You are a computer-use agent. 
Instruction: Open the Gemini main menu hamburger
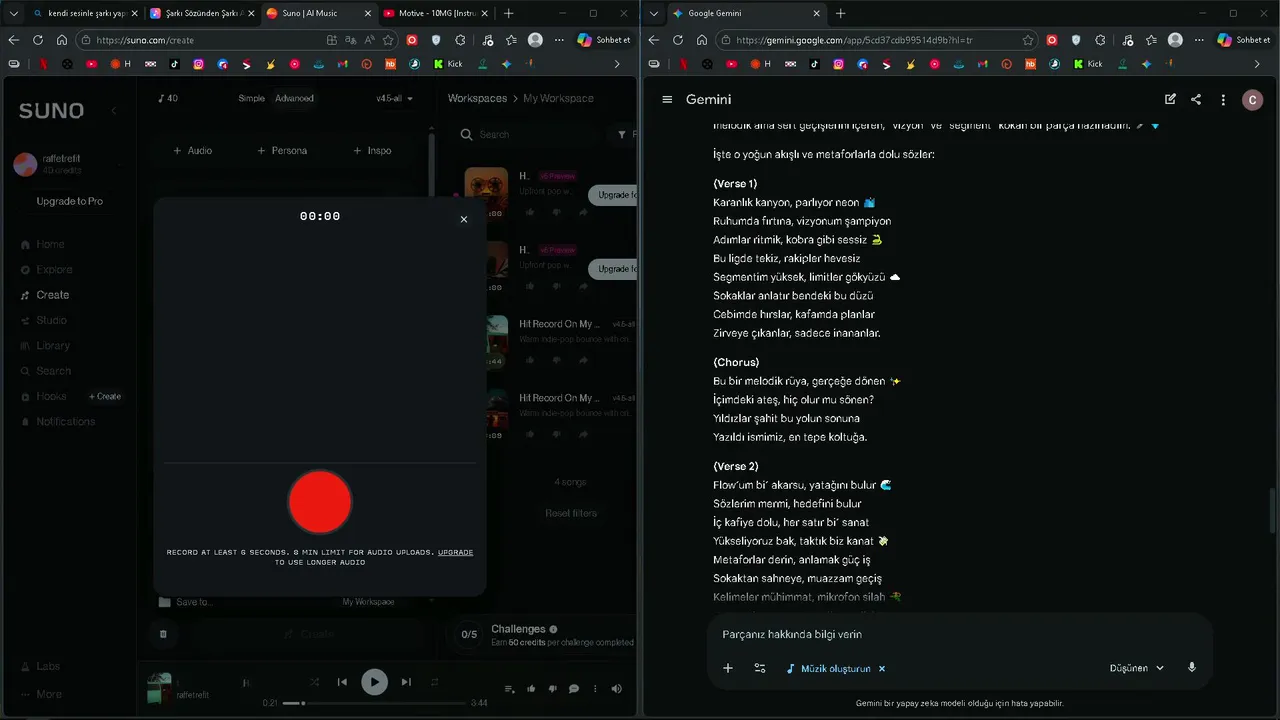[667, 100]
